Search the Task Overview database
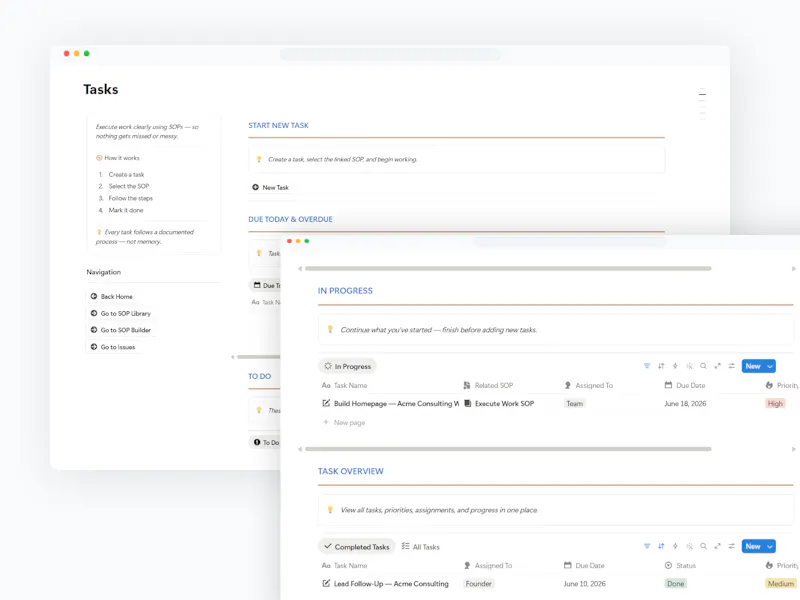 (703, 546)
